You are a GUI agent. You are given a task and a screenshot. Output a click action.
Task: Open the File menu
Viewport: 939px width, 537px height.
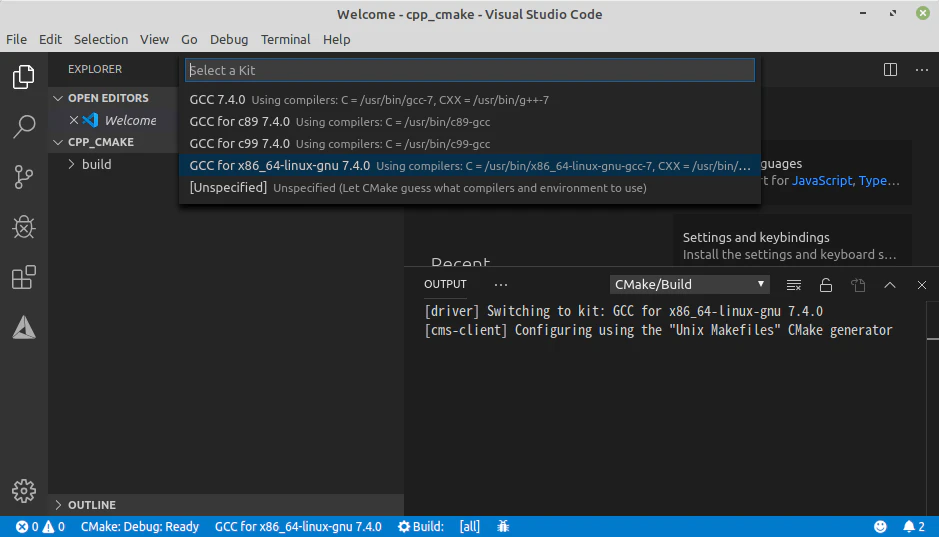pyautogui.click(x=16, y=40)
